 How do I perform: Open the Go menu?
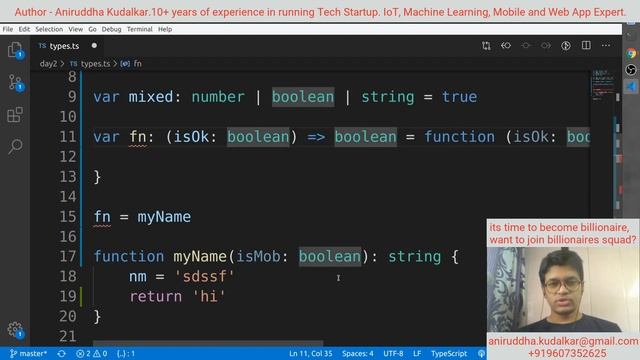(92, 29)
